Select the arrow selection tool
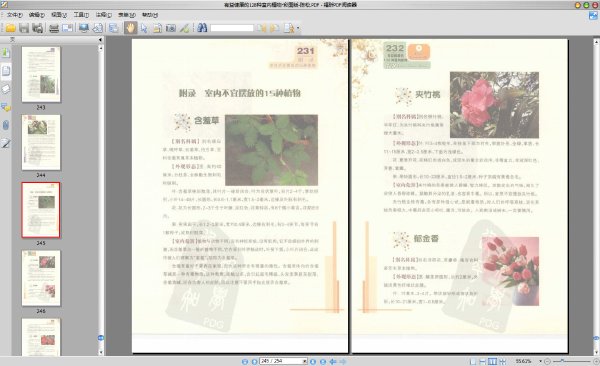This screenshot has height=366, width=600. tap(144, 28)
